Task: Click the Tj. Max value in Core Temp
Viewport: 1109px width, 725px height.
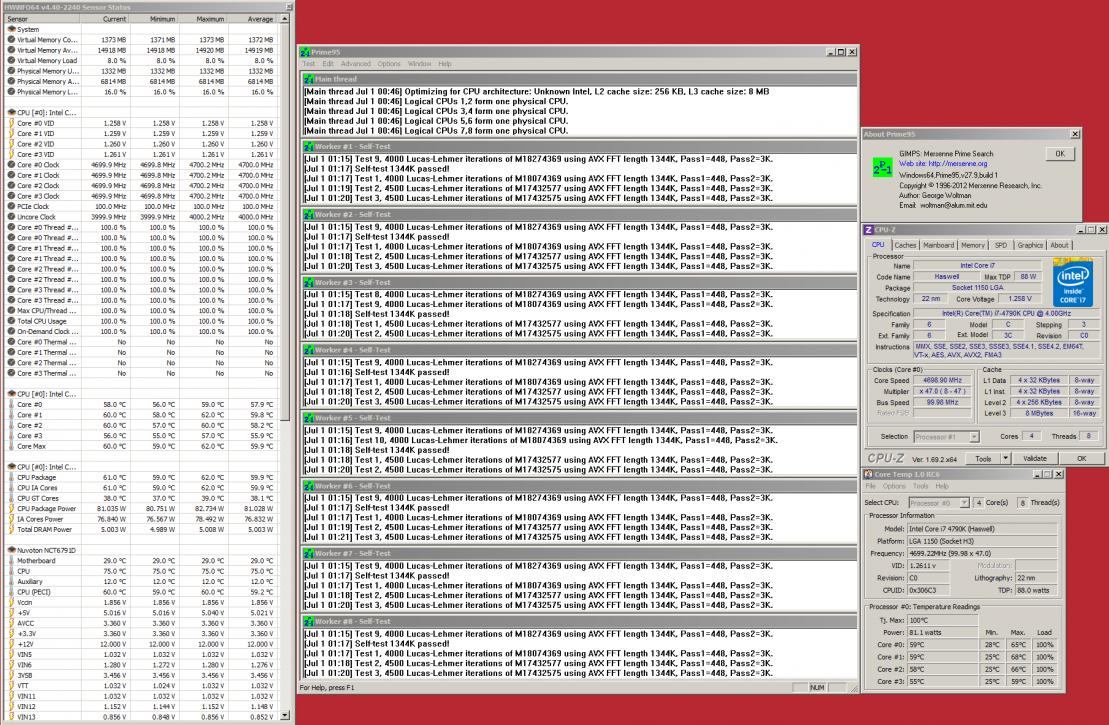Action: click(x=945, y=620)
